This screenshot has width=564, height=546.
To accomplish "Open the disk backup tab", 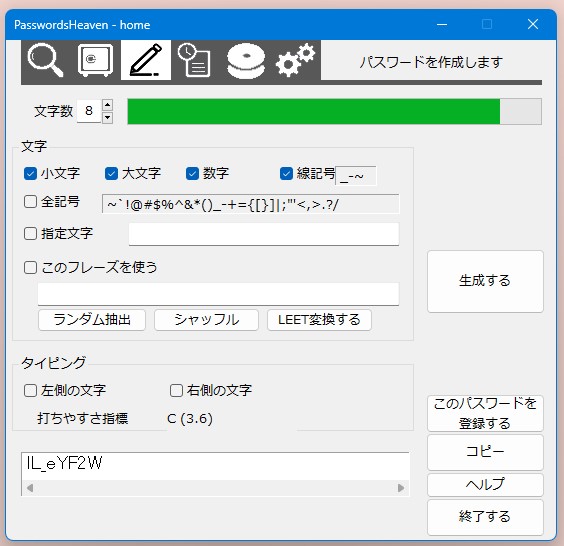I will pyautogui.click(x=246, y=60).
